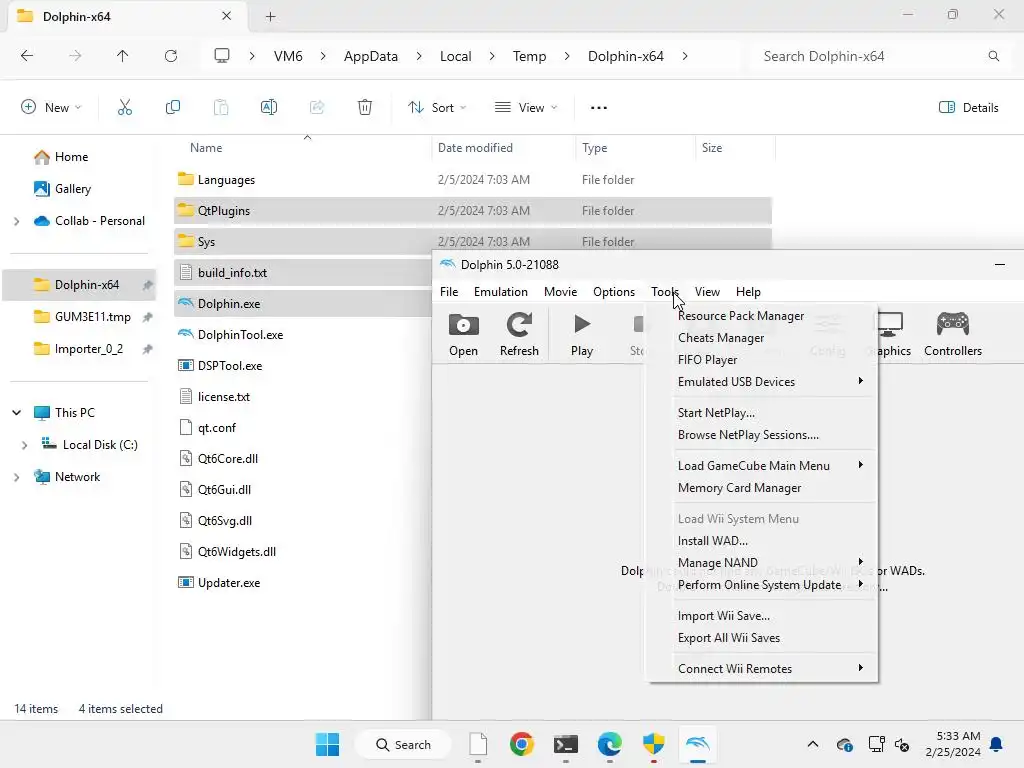The image size is (1024, 768).
Task: Open the notification bell
Action: pos(997,744)
